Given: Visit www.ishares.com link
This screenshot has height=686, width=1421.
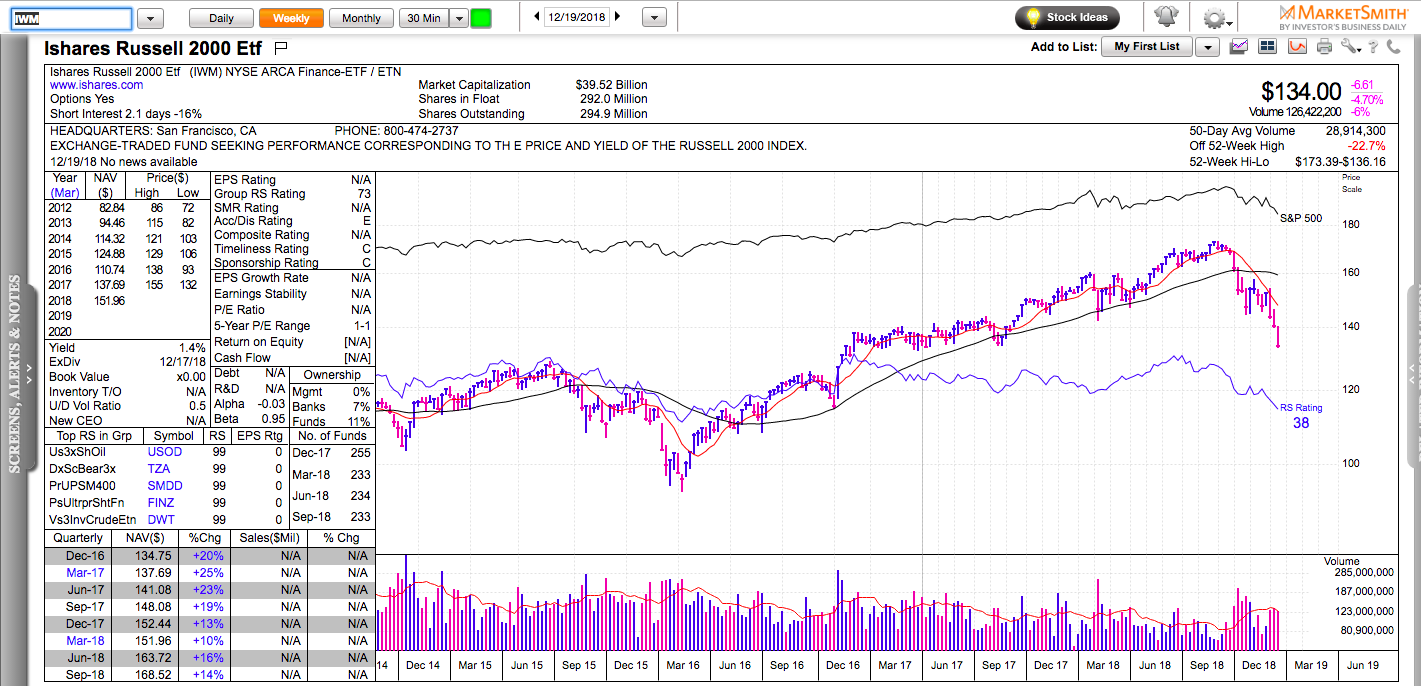Looking at the screenshot, I should 97,85.
